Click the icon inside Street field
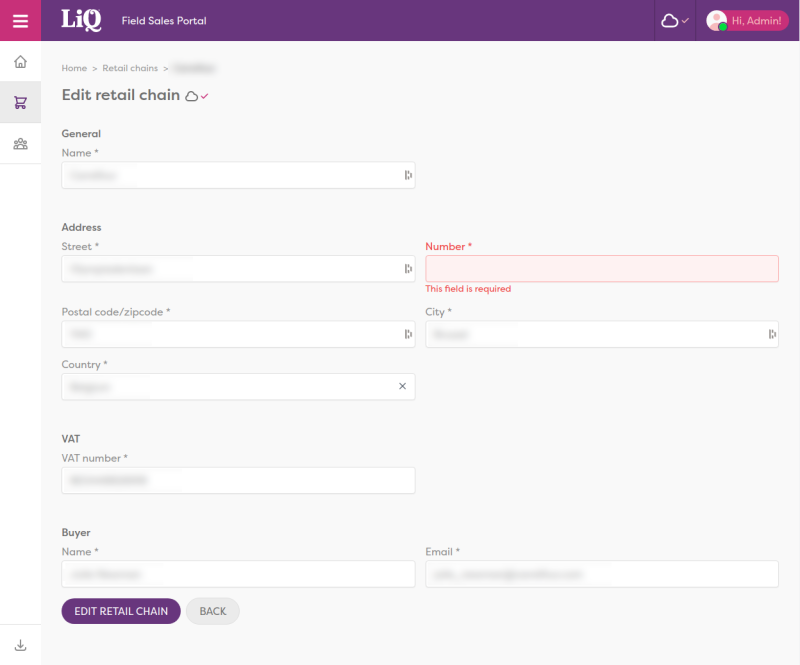 pos(408,269)
